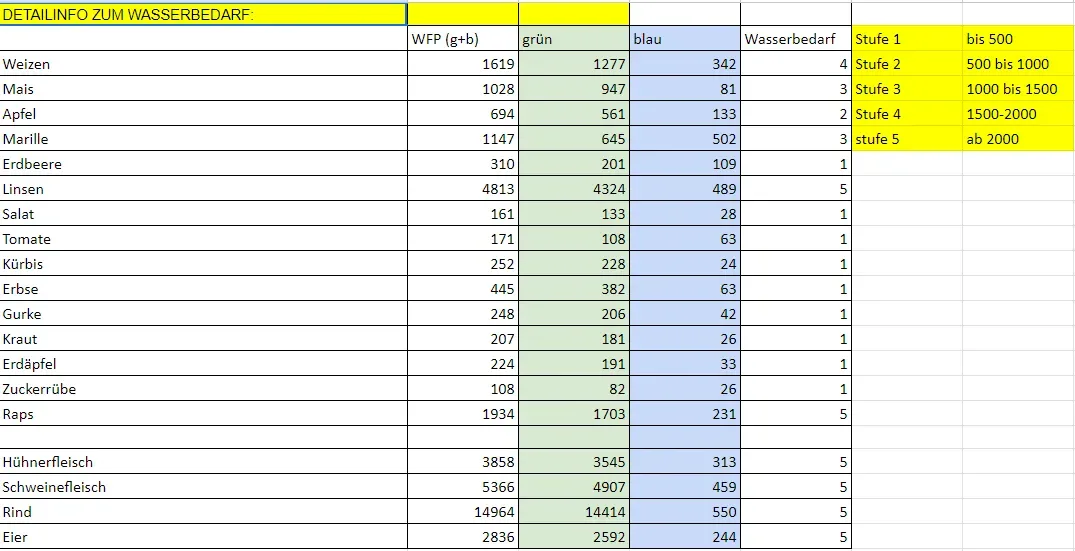
Task: Select the stufe 5 legend cell
Action: click(x=907, y=139)
